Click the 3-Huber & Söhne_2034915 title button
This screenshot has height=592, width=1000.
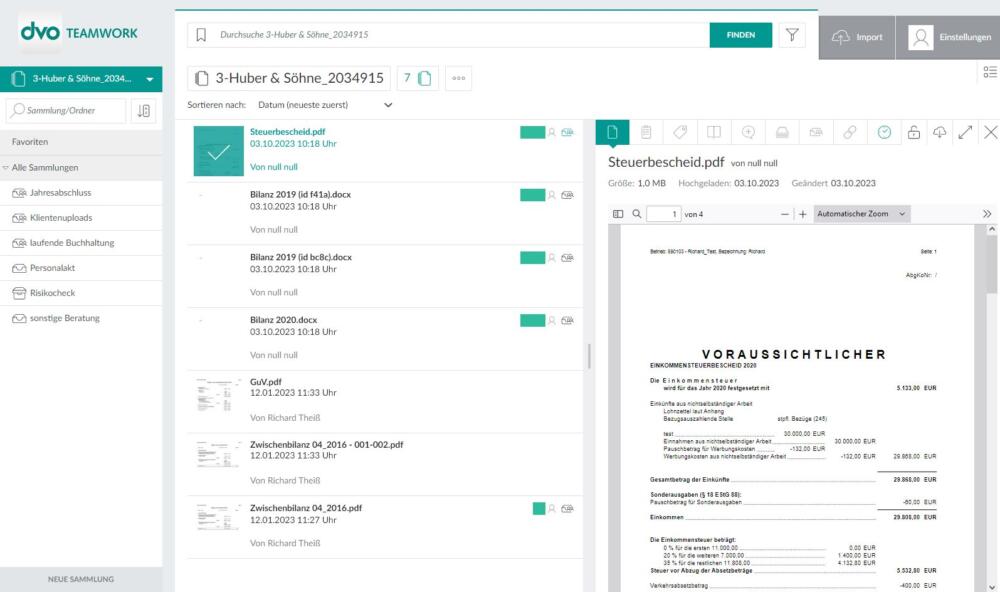[289, 78]
